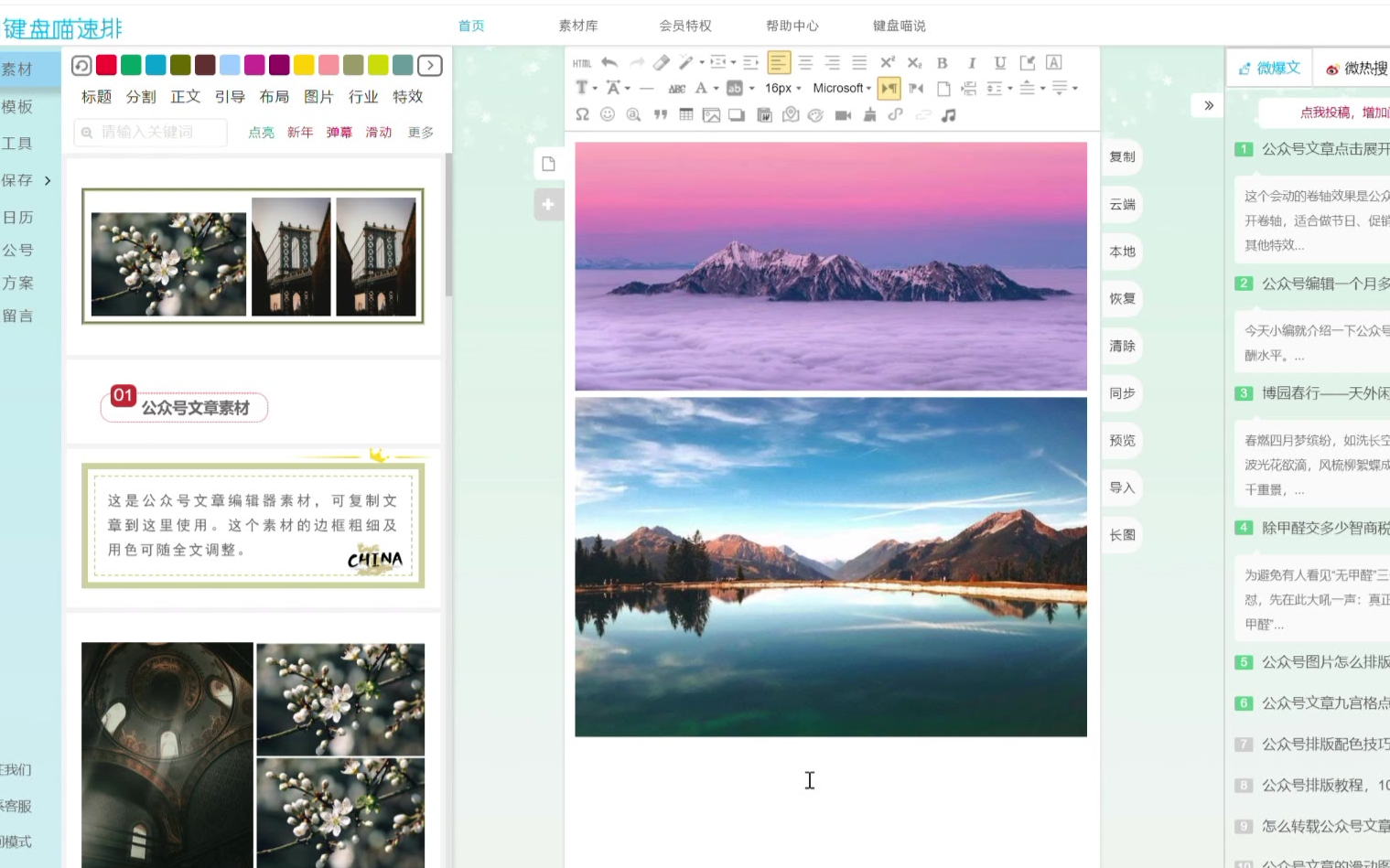The image size is (1390, 868).
Task: Toggle bold formatting with the B button
Action: 942,62
